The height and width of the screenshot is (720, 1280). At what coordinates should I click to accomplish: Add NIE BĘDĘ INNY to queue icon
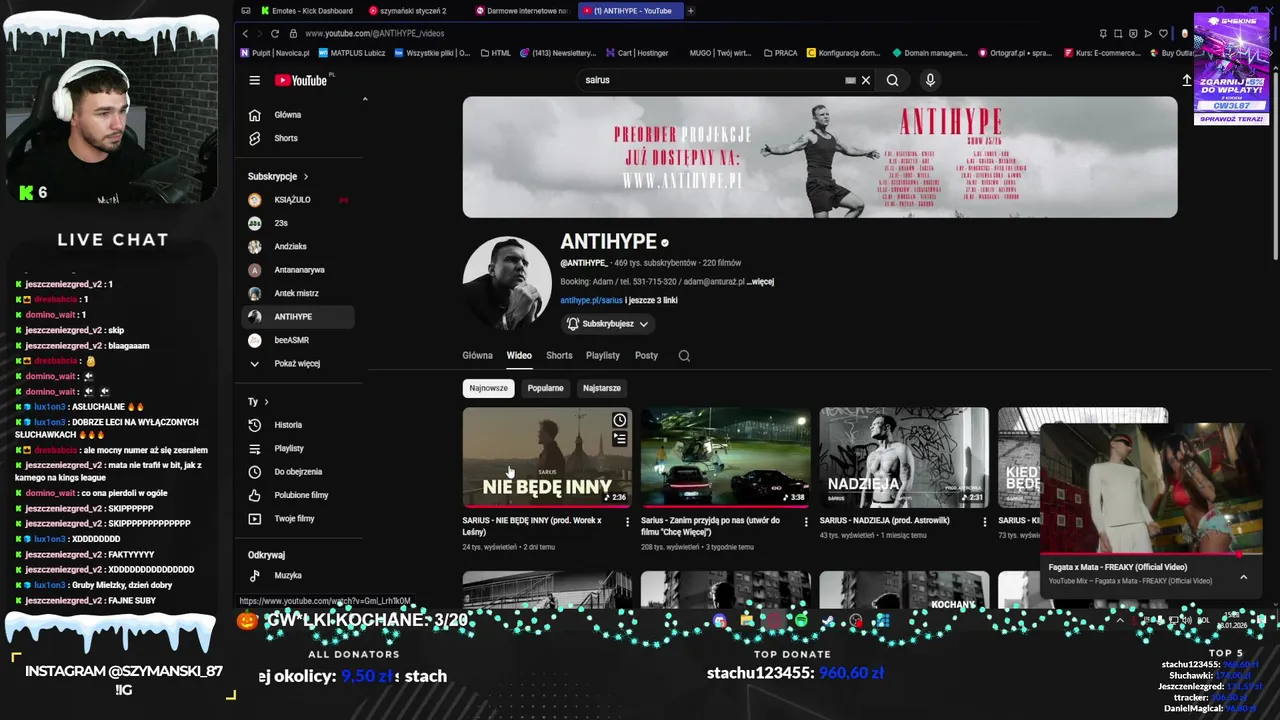click(x=620, y=439)
